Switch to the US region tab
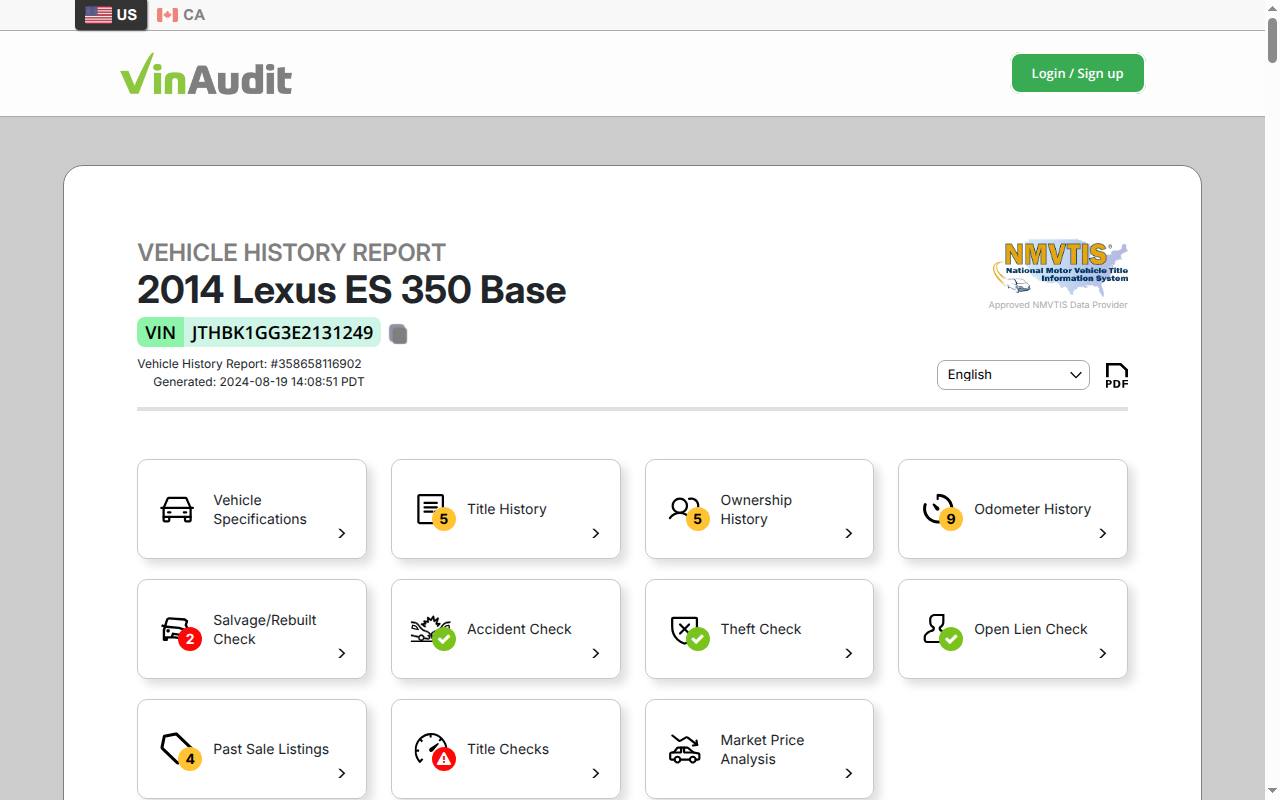The width and height of the screenshot is (1280, 800). tap(111, 15)
